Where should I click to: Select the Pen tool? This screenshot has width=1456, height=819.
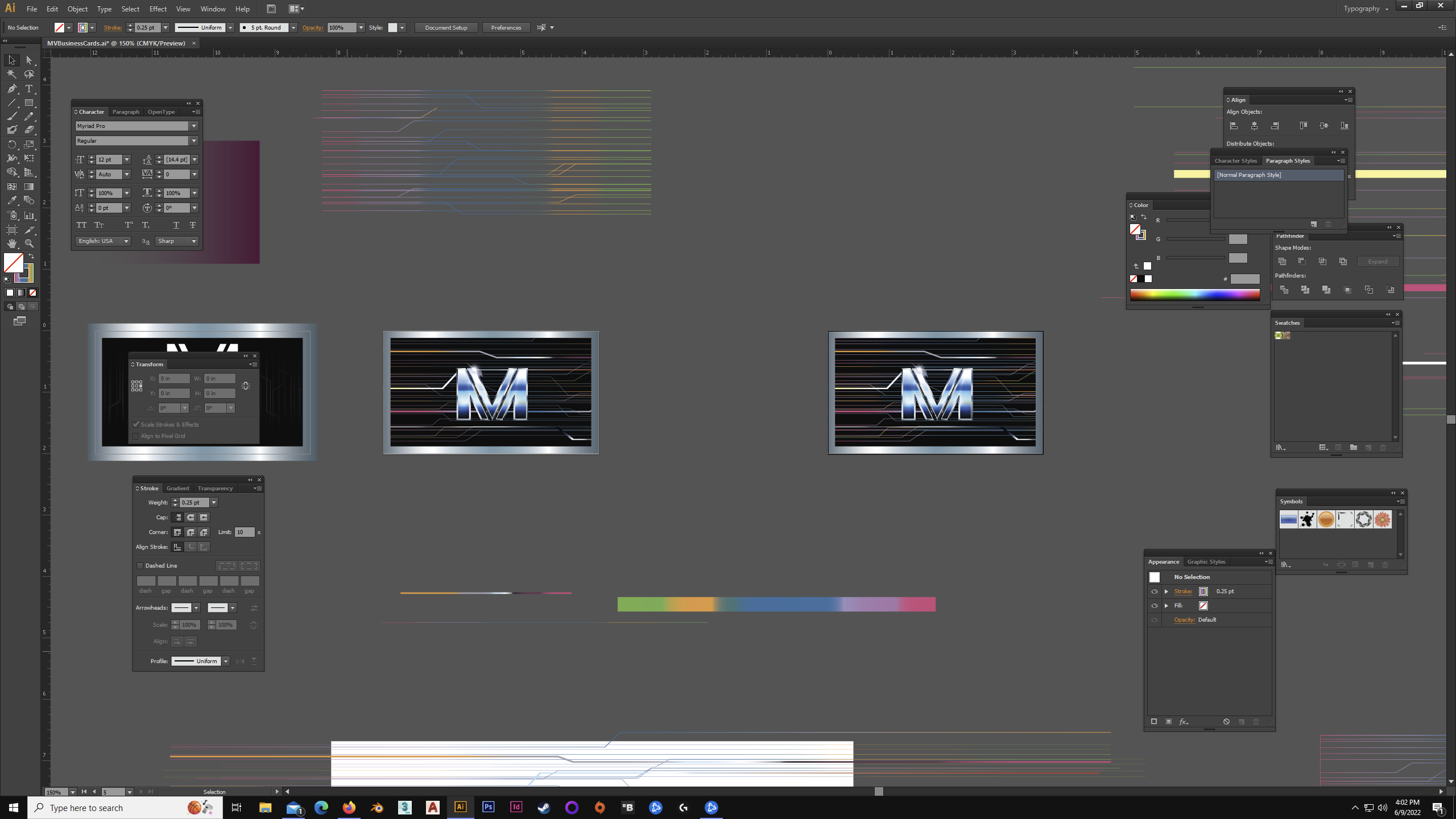pyautogui.click(x=11, y=89)
